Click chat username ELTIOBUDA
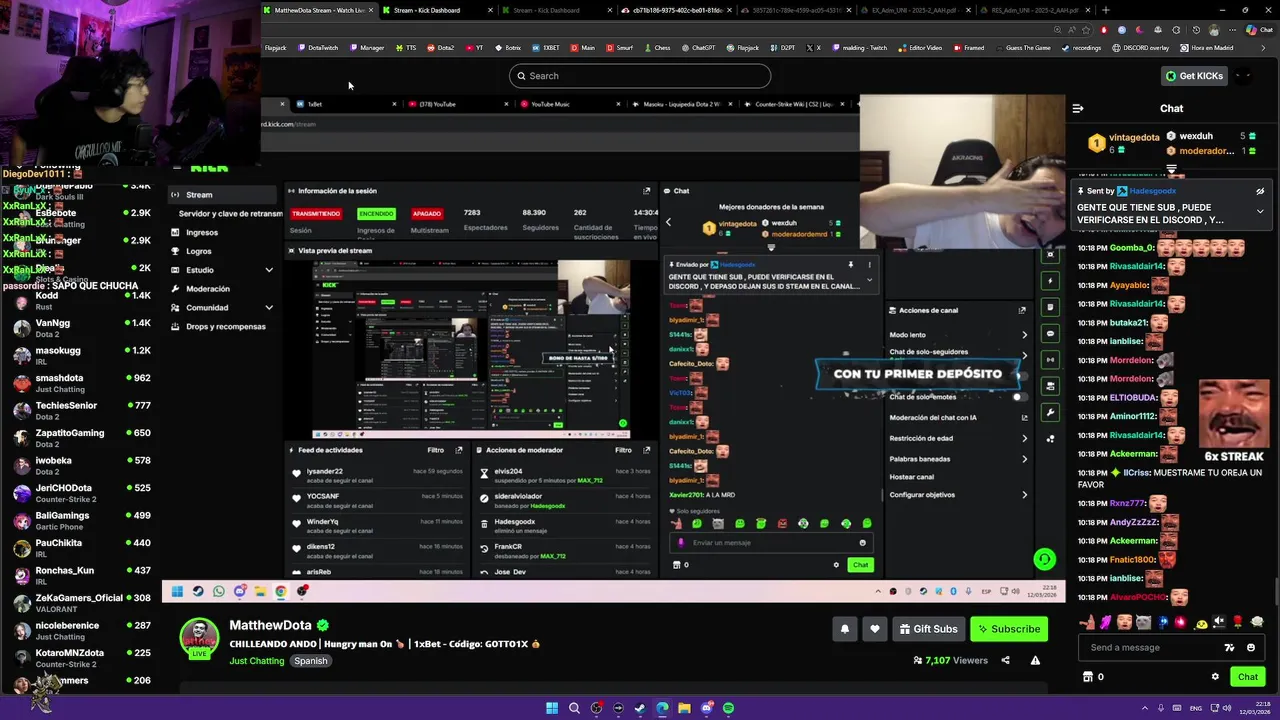This screenshot has width=1280, height=720. (x=1132, y=398)
